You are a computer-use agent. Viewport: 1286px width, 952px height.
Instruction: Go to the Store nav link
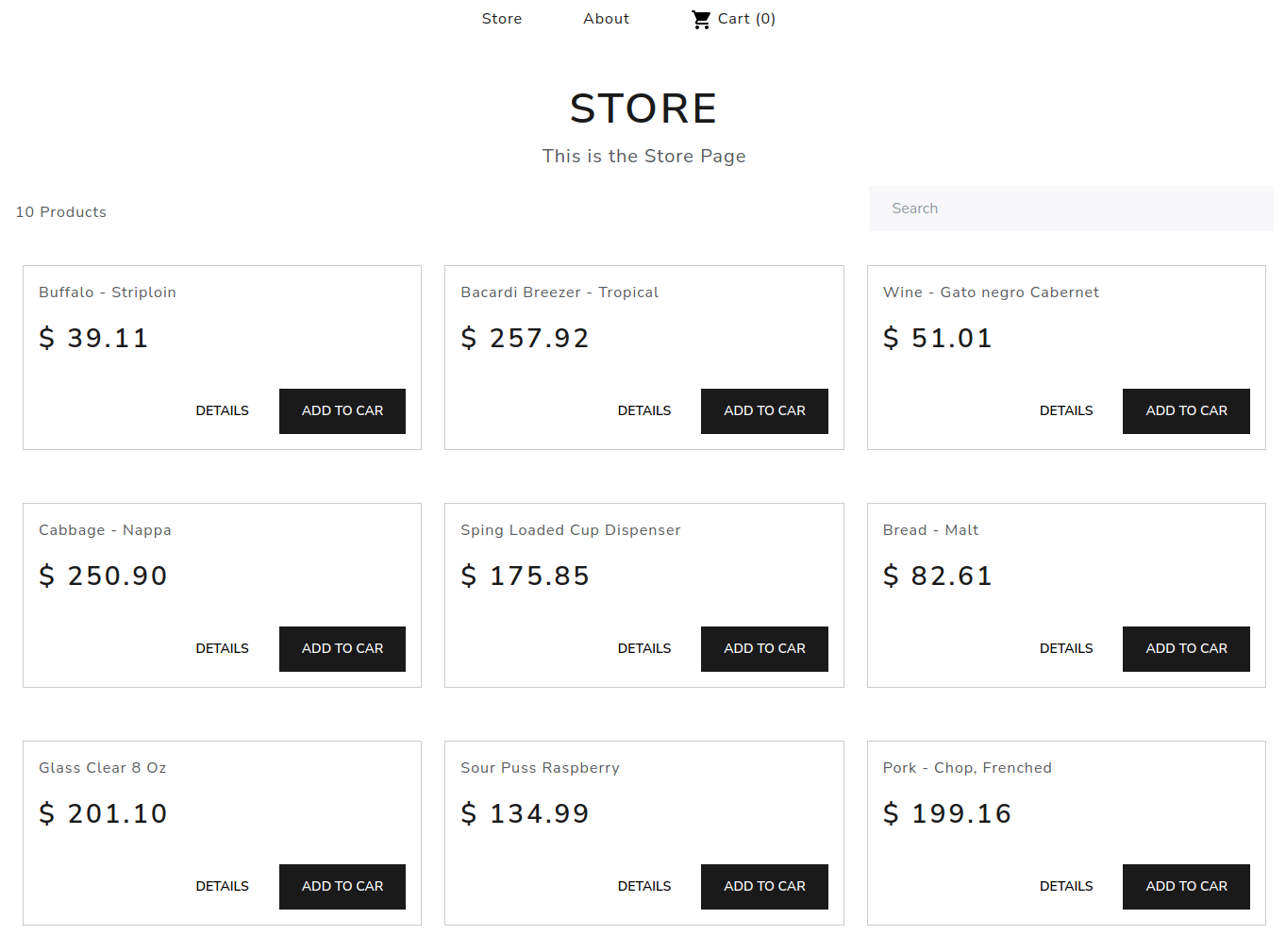click(502, 19)
